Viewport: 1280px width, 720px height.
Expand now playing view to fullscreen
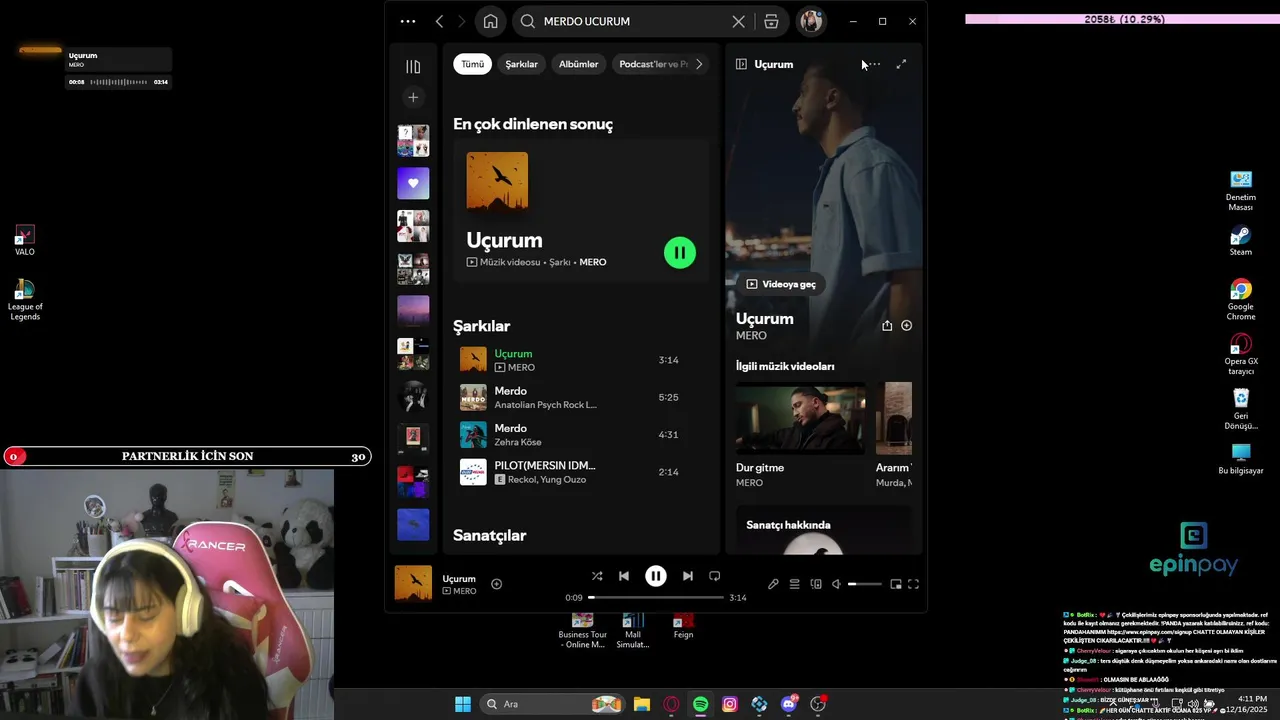click(901, 64)
